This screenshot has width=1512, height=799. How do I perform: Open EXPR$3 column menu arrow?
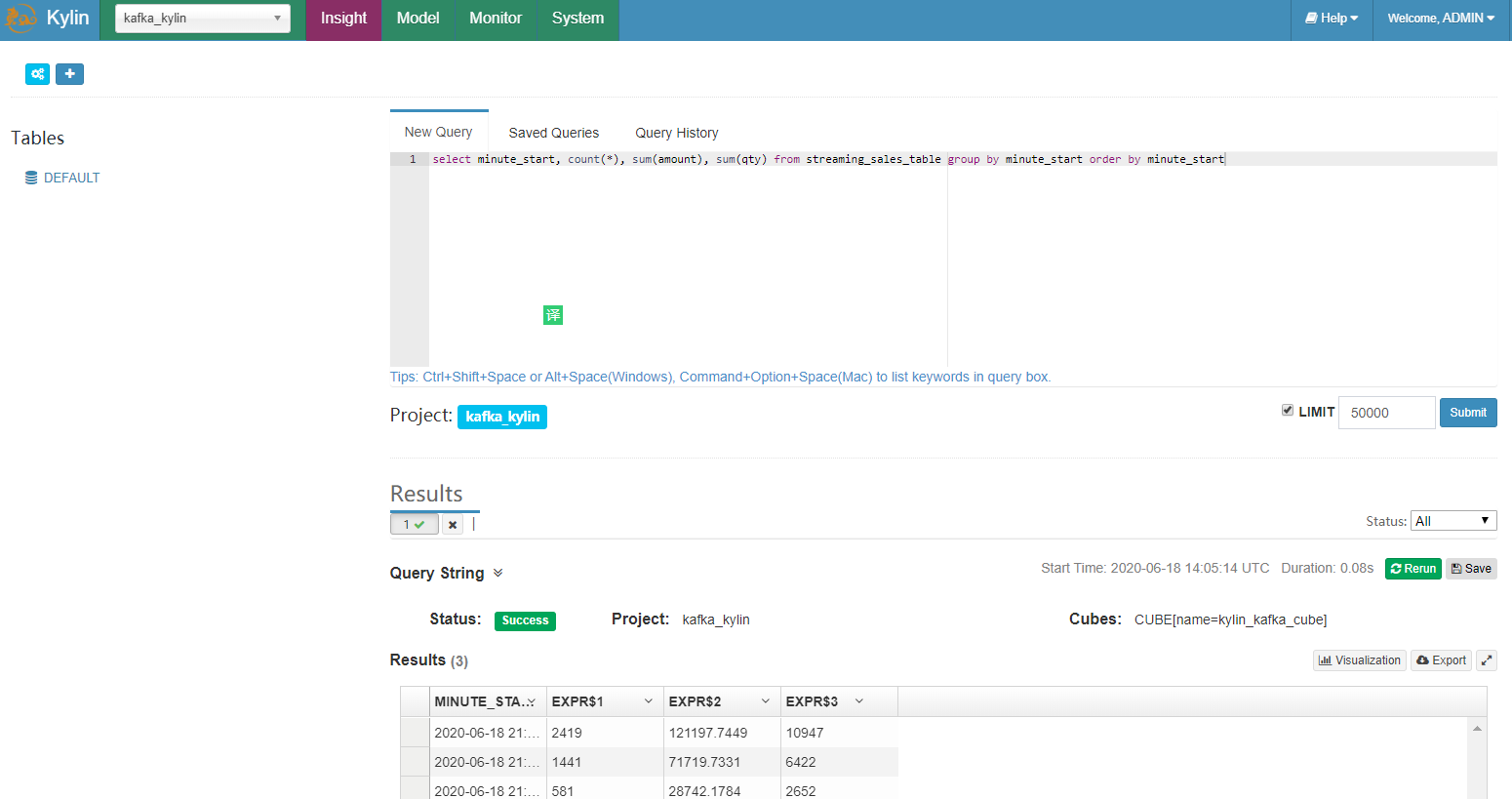coord(859,701)
